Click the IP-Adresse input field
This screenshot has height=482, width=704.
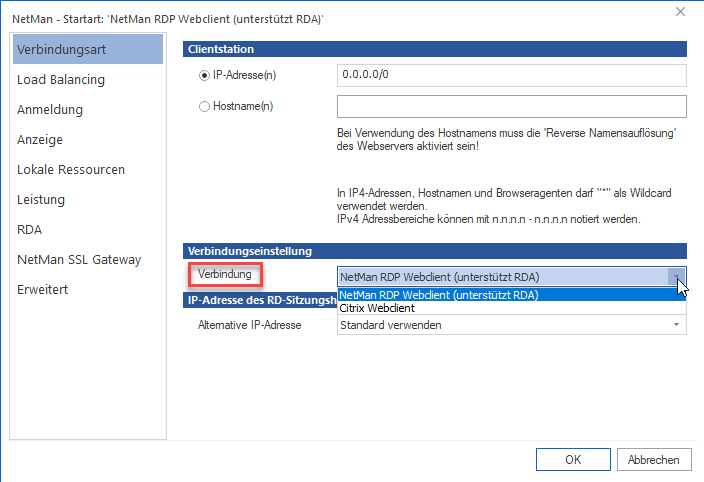[510, 75]
